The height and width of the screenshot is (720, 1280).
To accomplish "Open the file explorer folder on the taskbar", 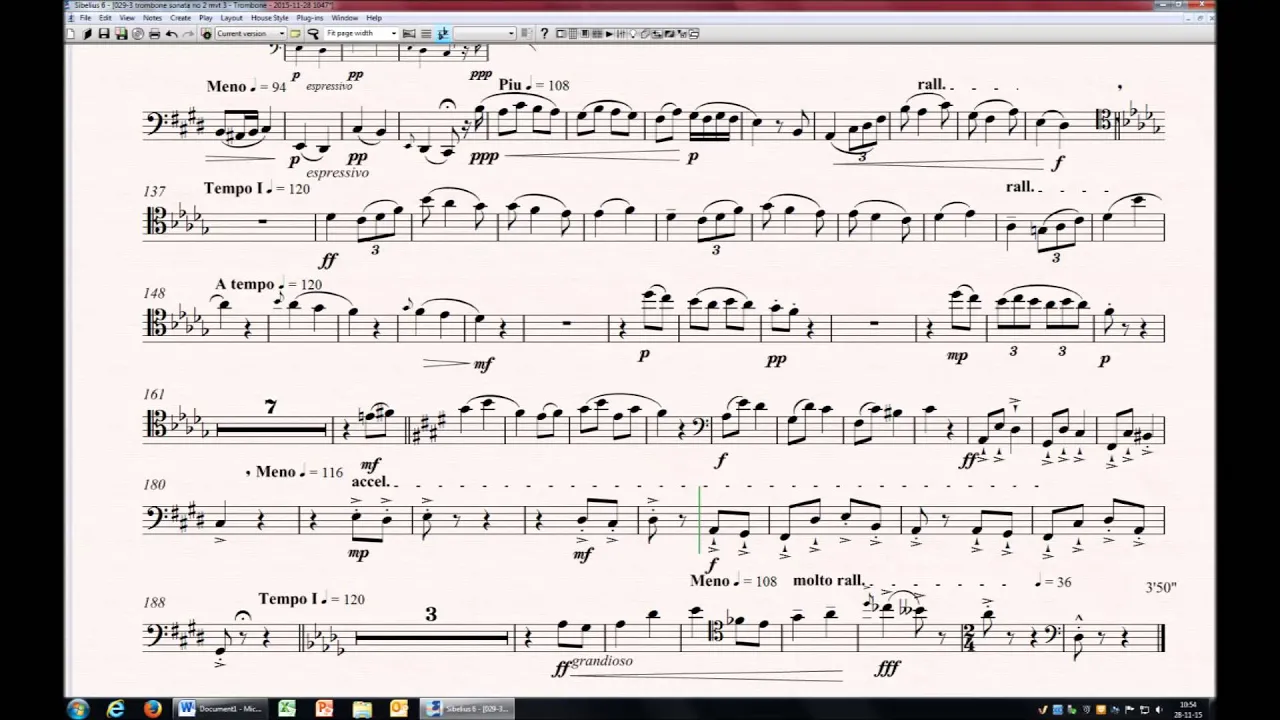I will [361, 709].
